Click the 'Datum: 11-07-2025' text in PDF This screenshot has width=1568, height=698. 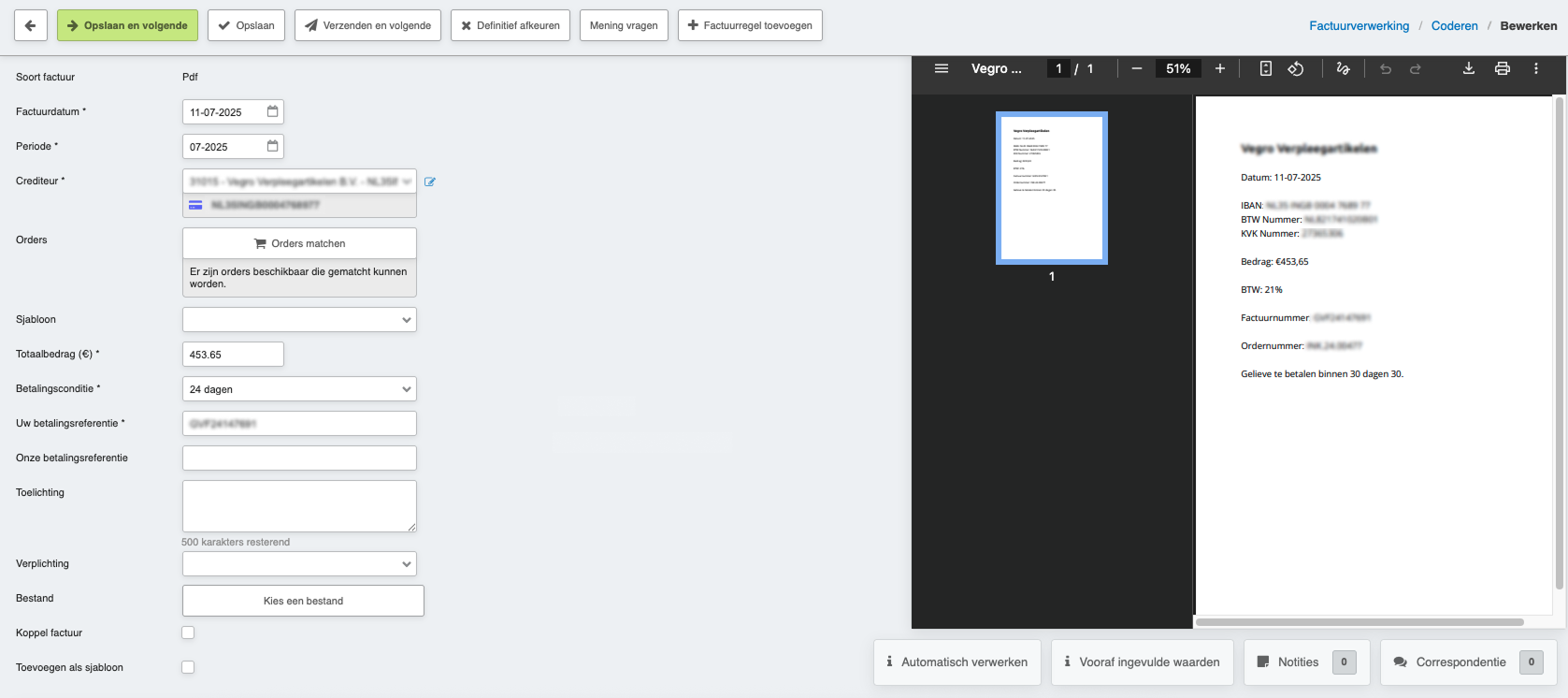1281,178
